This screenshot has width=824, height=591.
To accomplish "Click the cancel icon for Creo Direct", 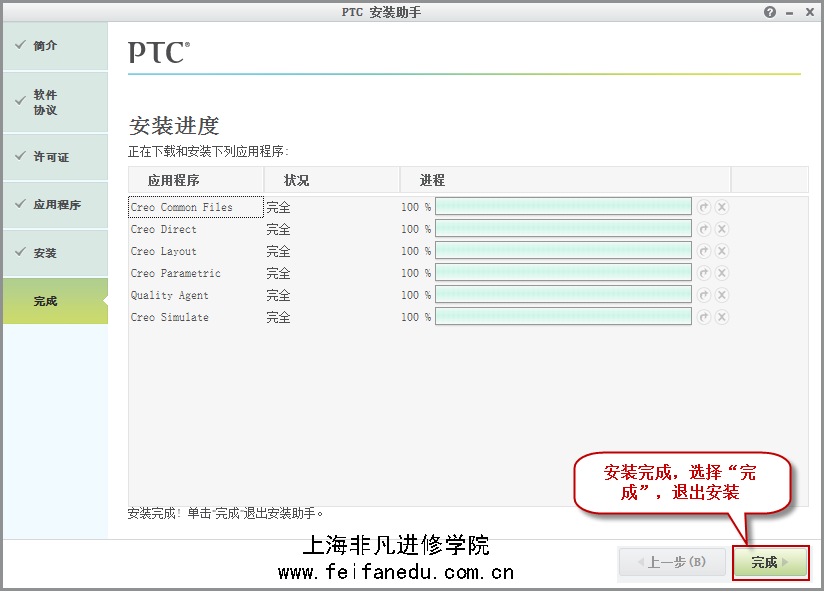I will [x=722, y=229].
